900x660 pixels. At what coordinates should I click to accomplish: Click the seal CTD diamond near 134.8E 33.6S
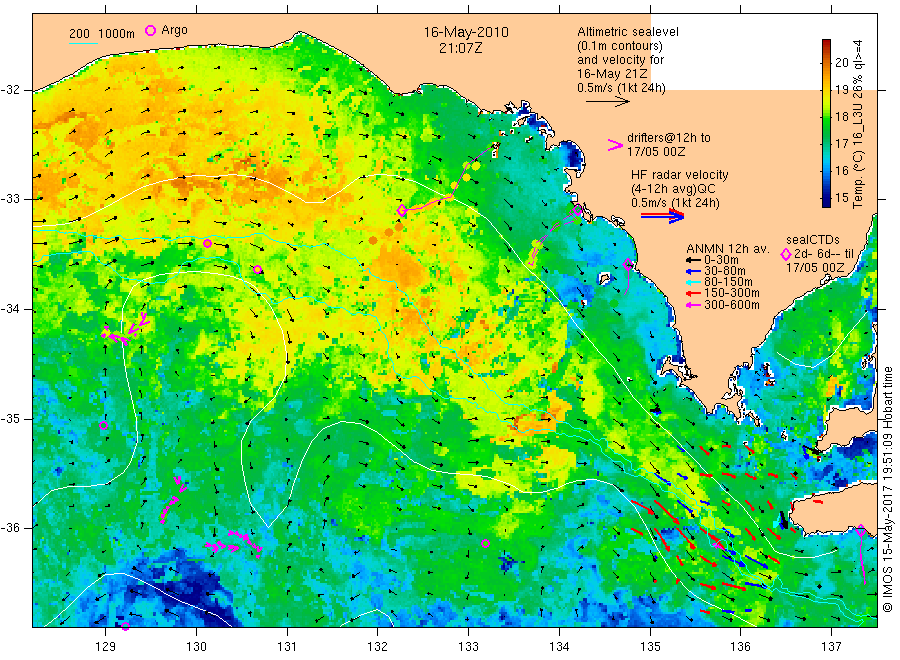[x=628, y=265]
